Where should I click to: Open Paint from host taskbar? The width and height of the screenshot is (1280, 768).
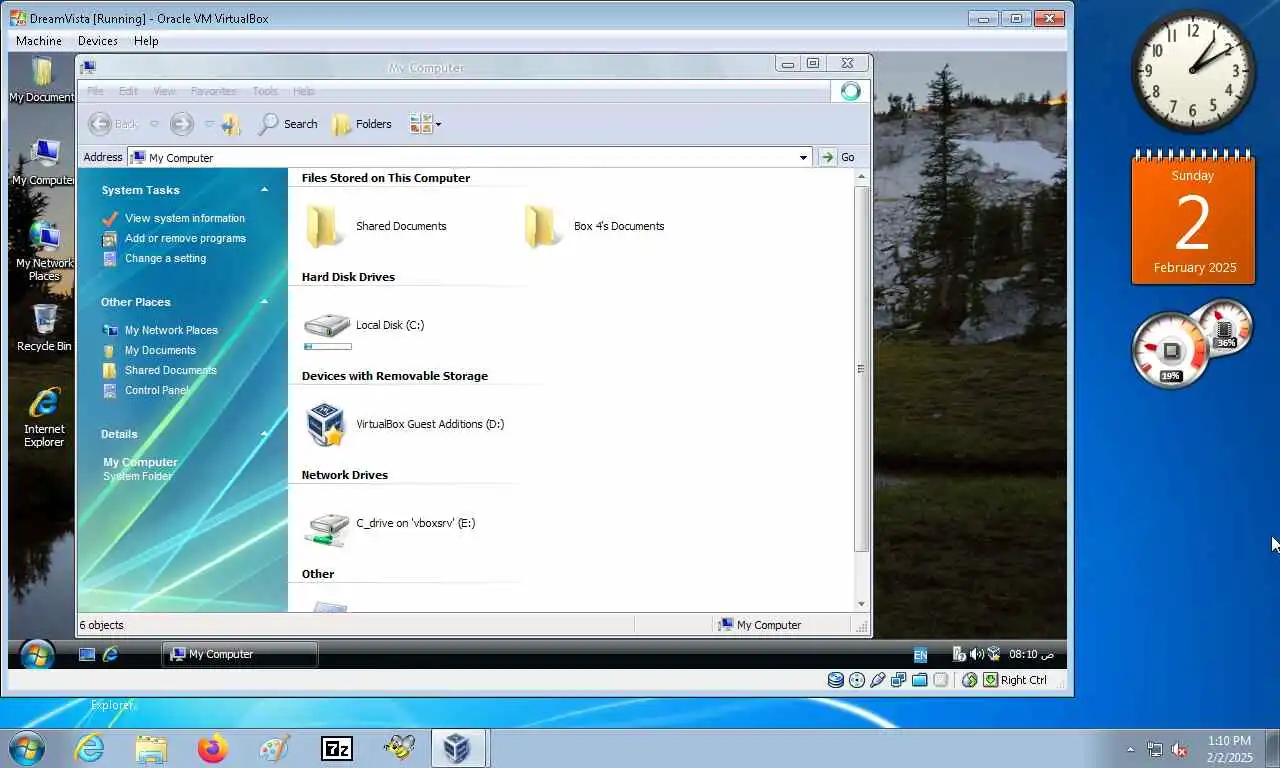tap(274, 748)
